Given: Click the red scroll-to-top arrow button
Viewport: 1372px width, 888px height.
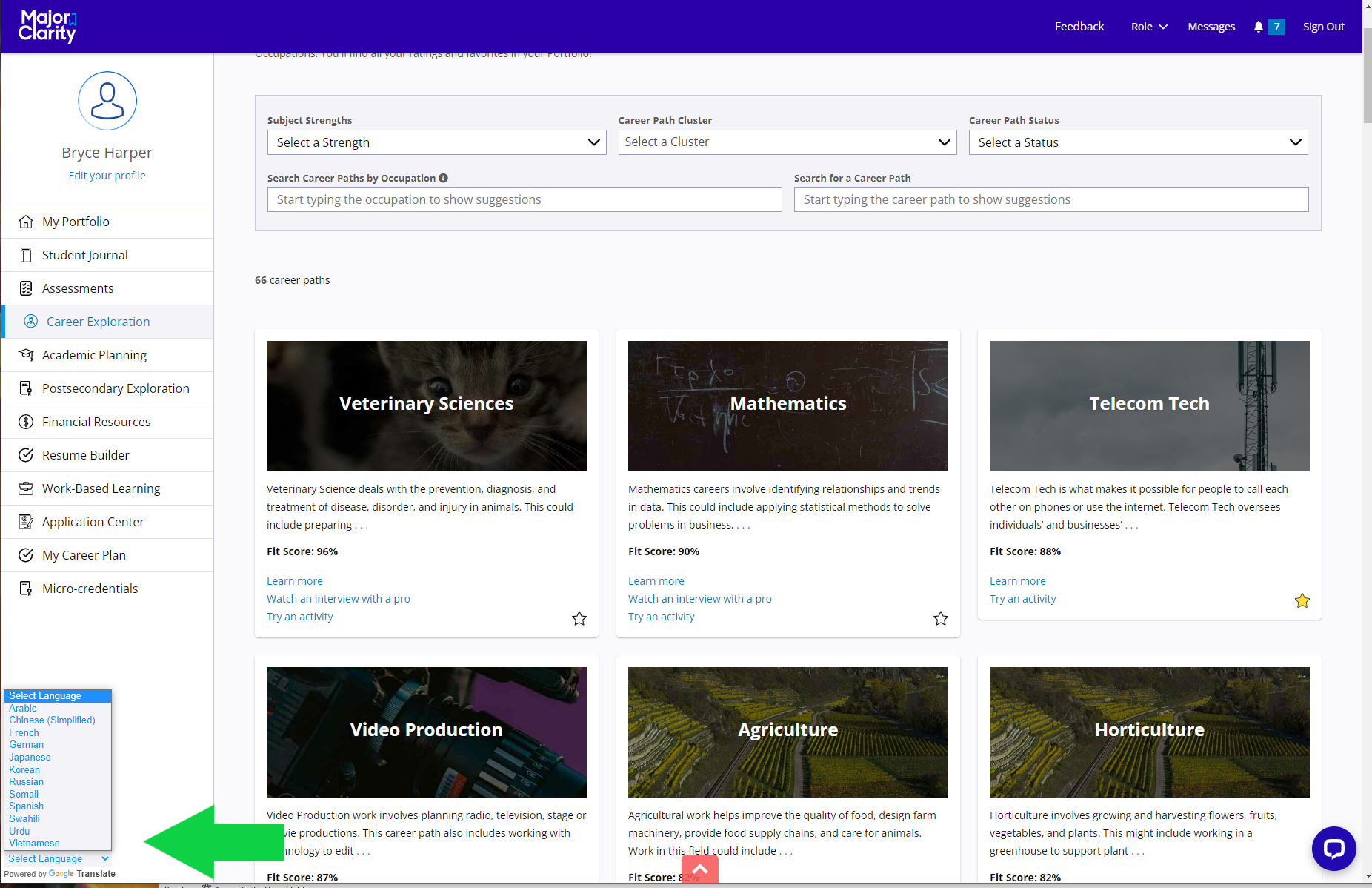Looking at the screenshot, I should pos(699,869).
